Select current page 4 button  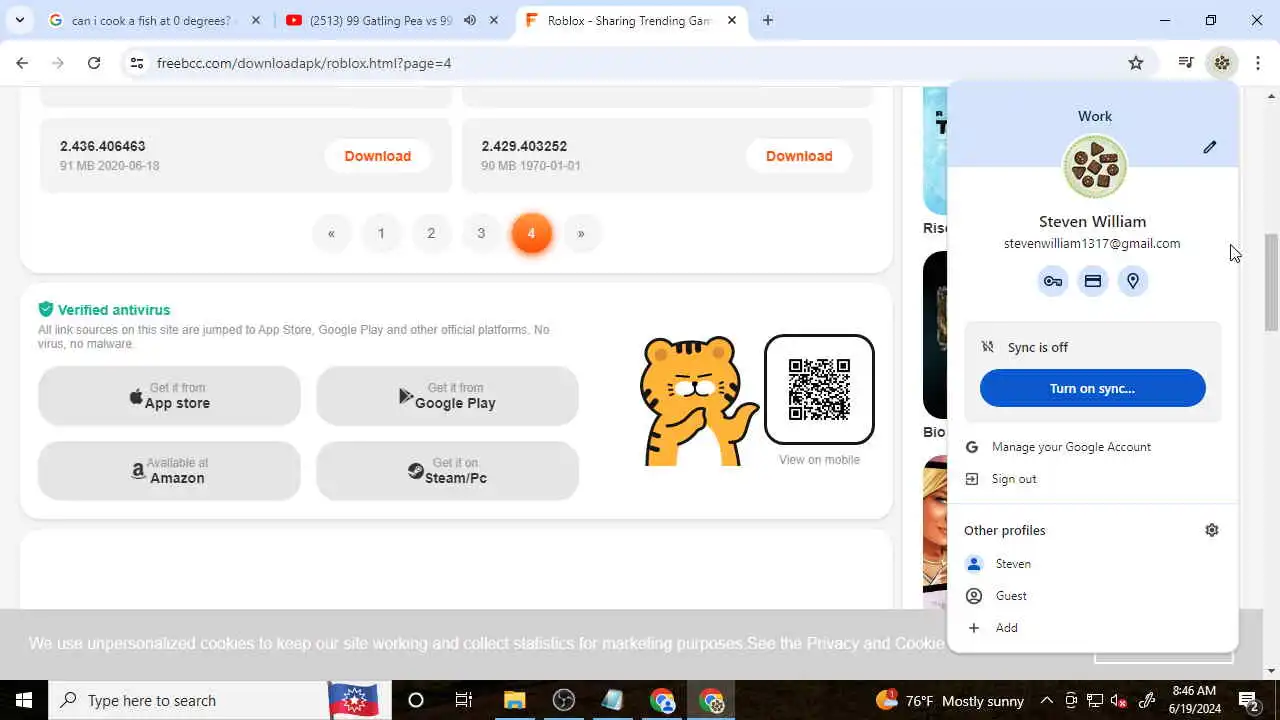click(531, 233)
